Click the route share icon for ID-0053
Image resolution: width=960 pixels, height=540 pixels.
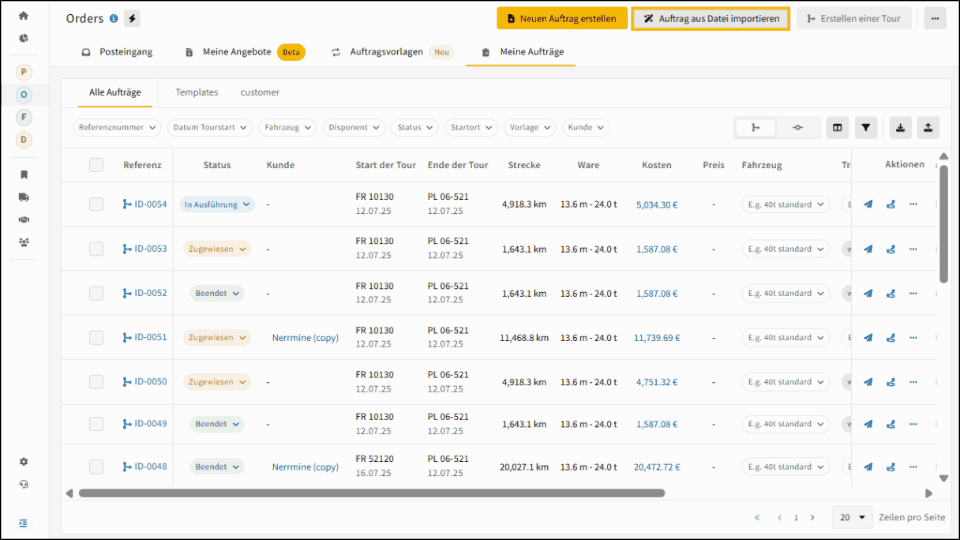pos(891,249)
